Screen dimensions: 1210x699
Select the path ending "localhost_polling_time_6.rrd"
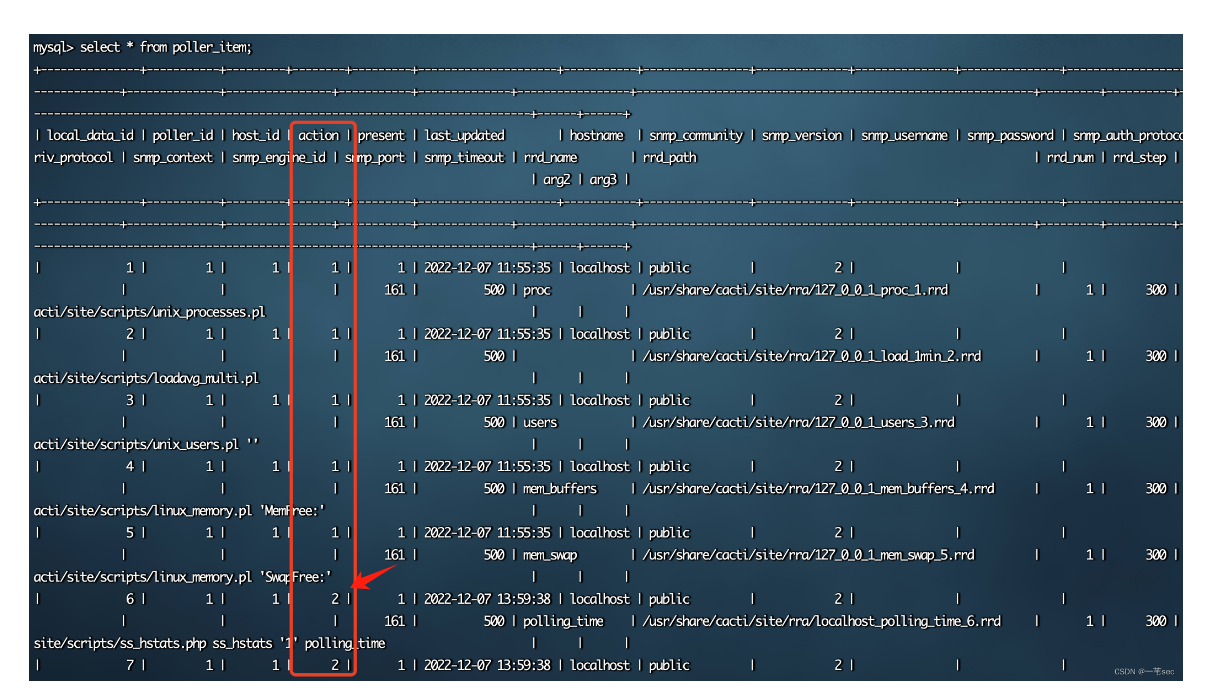(x=822, y=621)
